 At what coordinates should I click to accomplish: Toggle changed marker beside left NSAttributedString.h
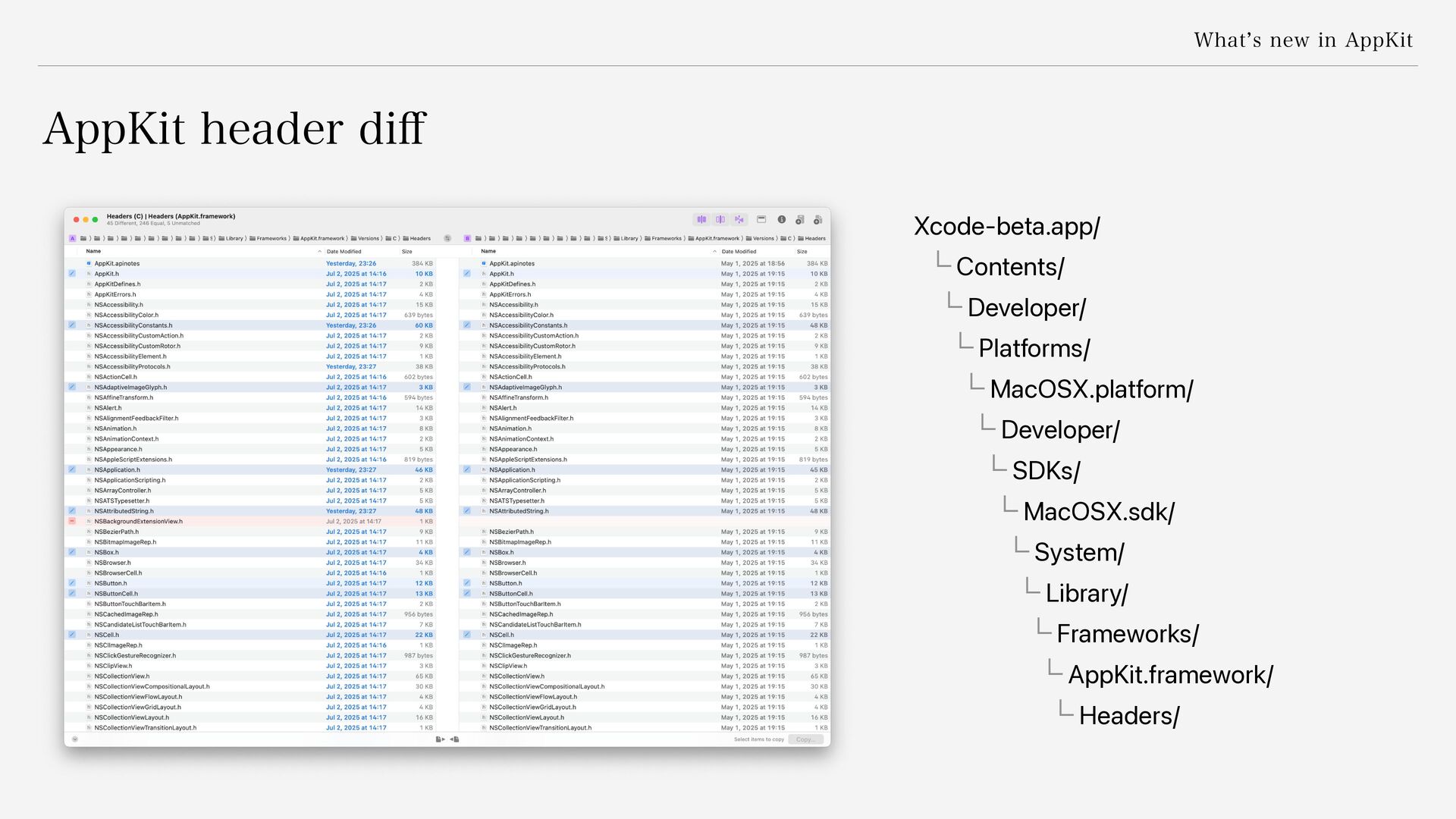click(72, 511)
